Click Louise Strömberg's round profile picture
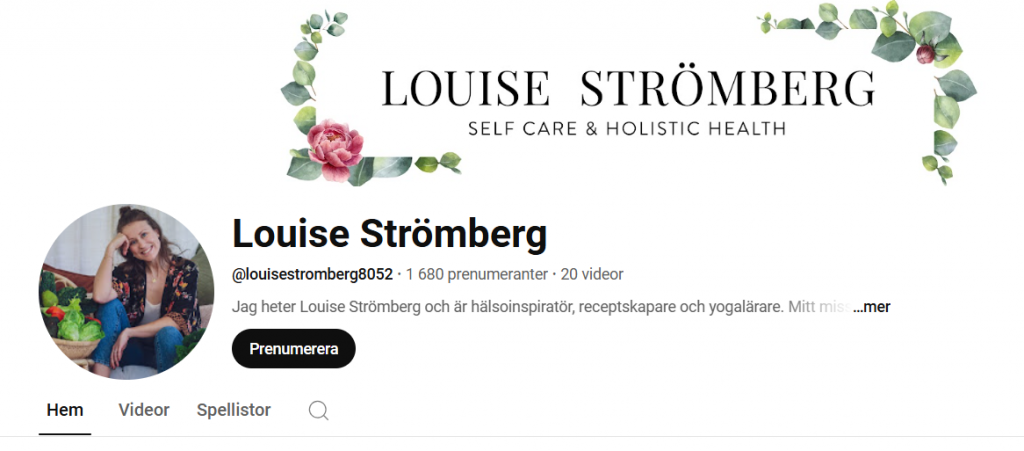 tap(126, 292)
